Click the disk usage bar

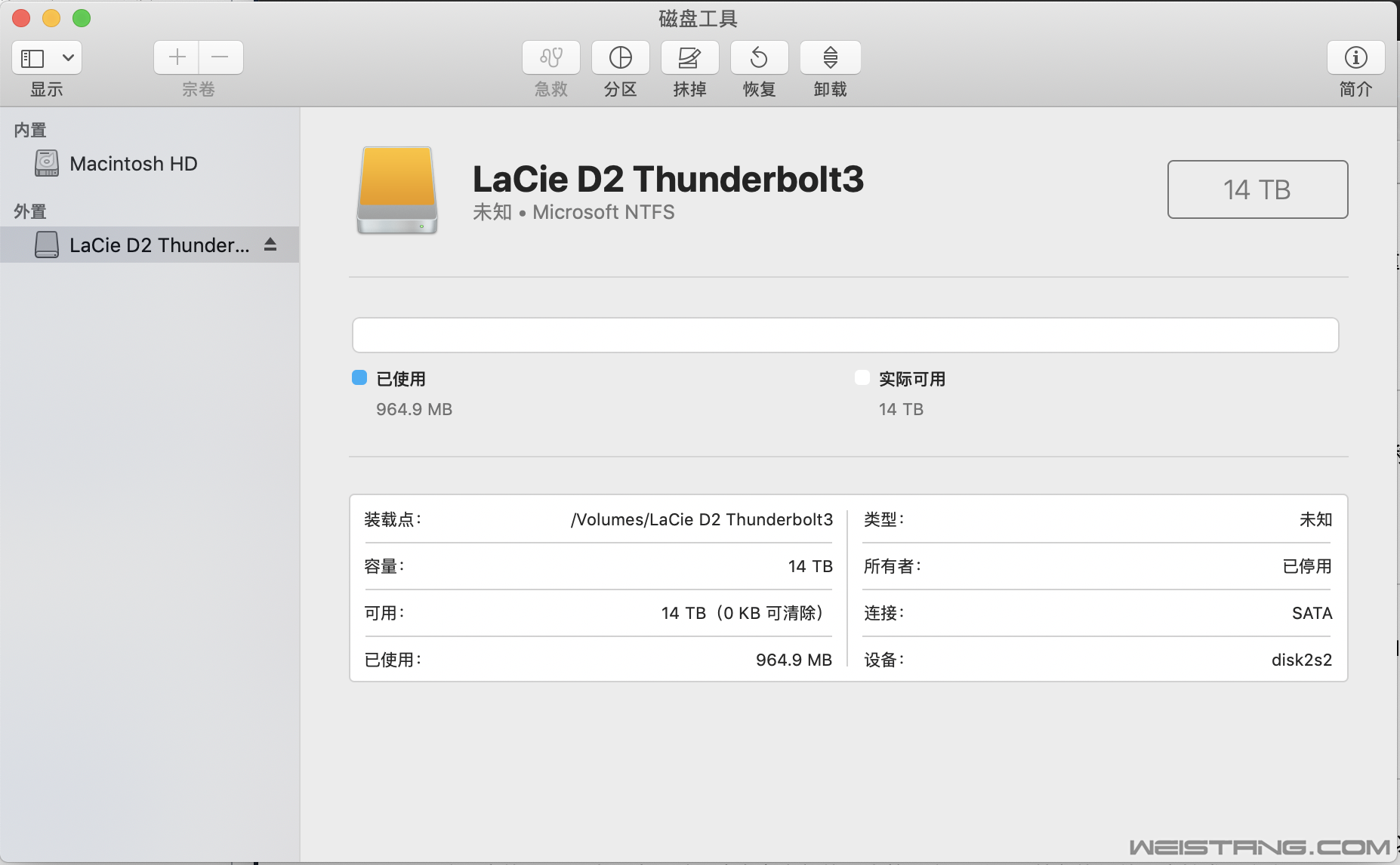tap(845, 335)
